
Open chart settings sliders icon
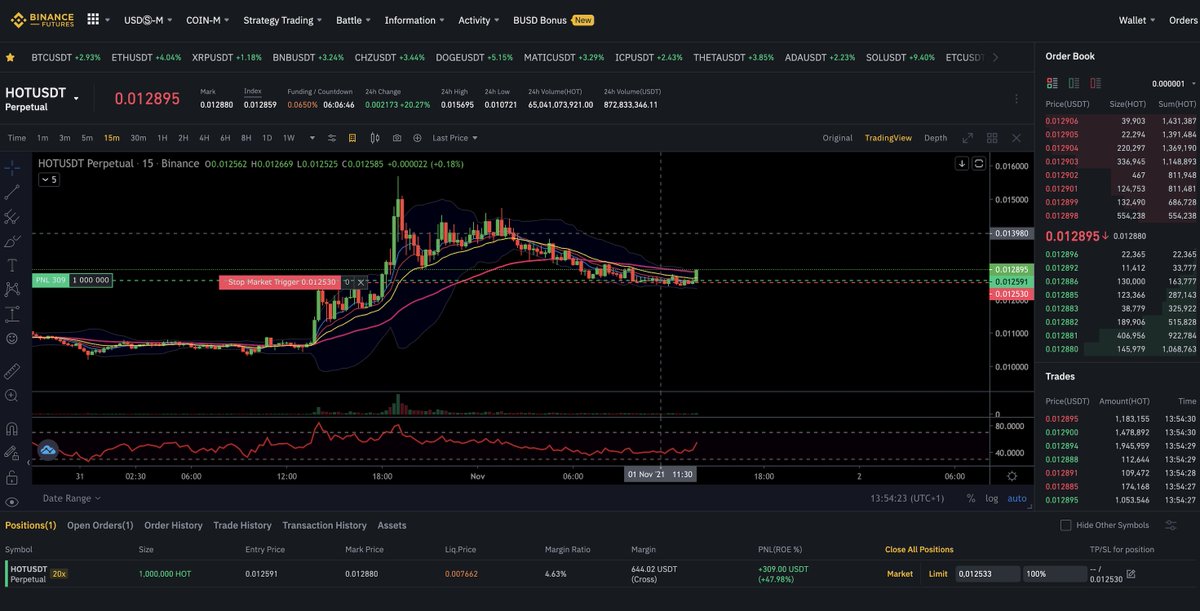(331, 138)
